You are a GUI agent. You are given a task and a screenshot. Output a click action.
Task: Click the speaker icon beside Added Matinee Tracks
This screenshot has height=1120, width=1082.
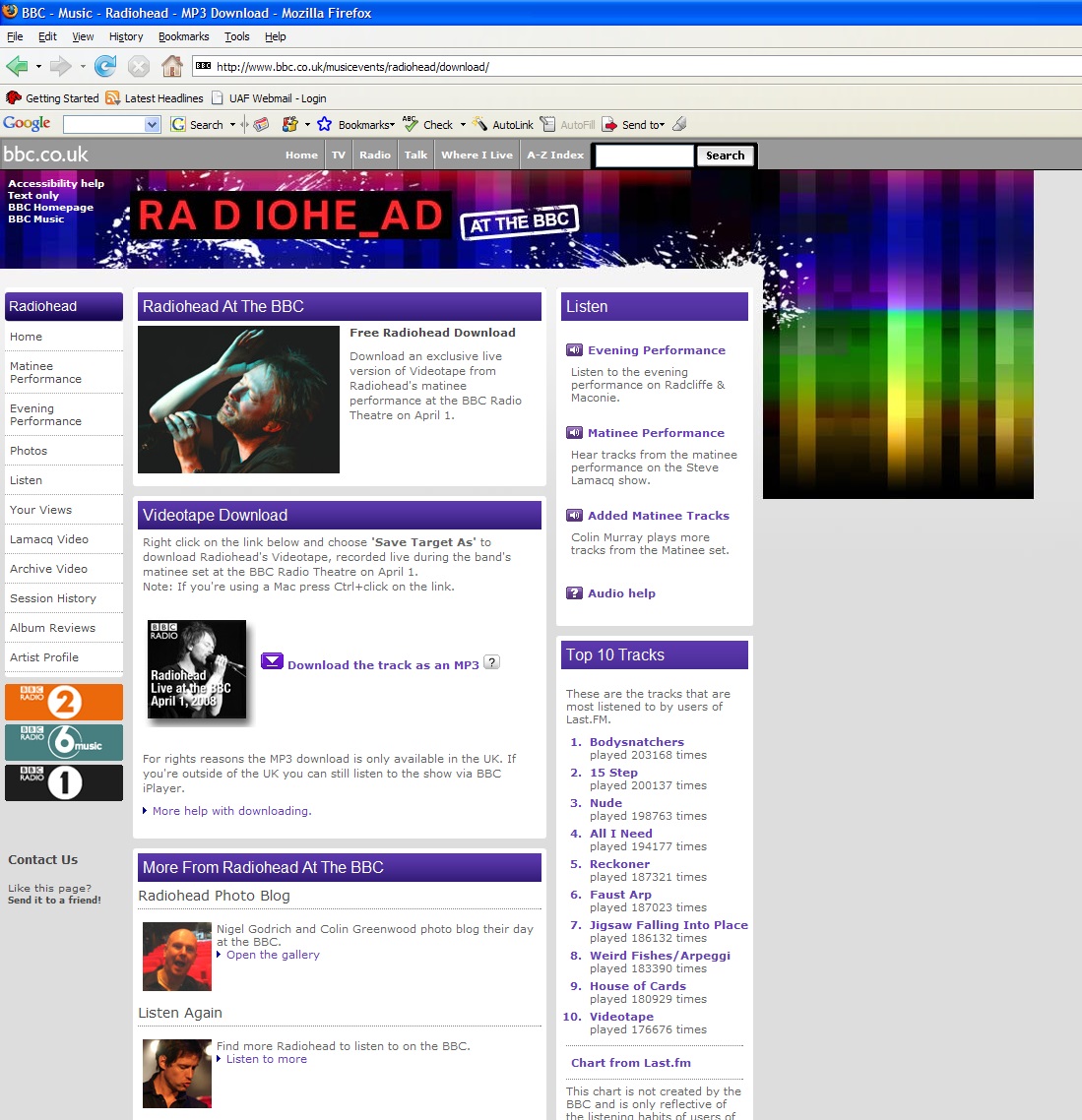point(575,516)
